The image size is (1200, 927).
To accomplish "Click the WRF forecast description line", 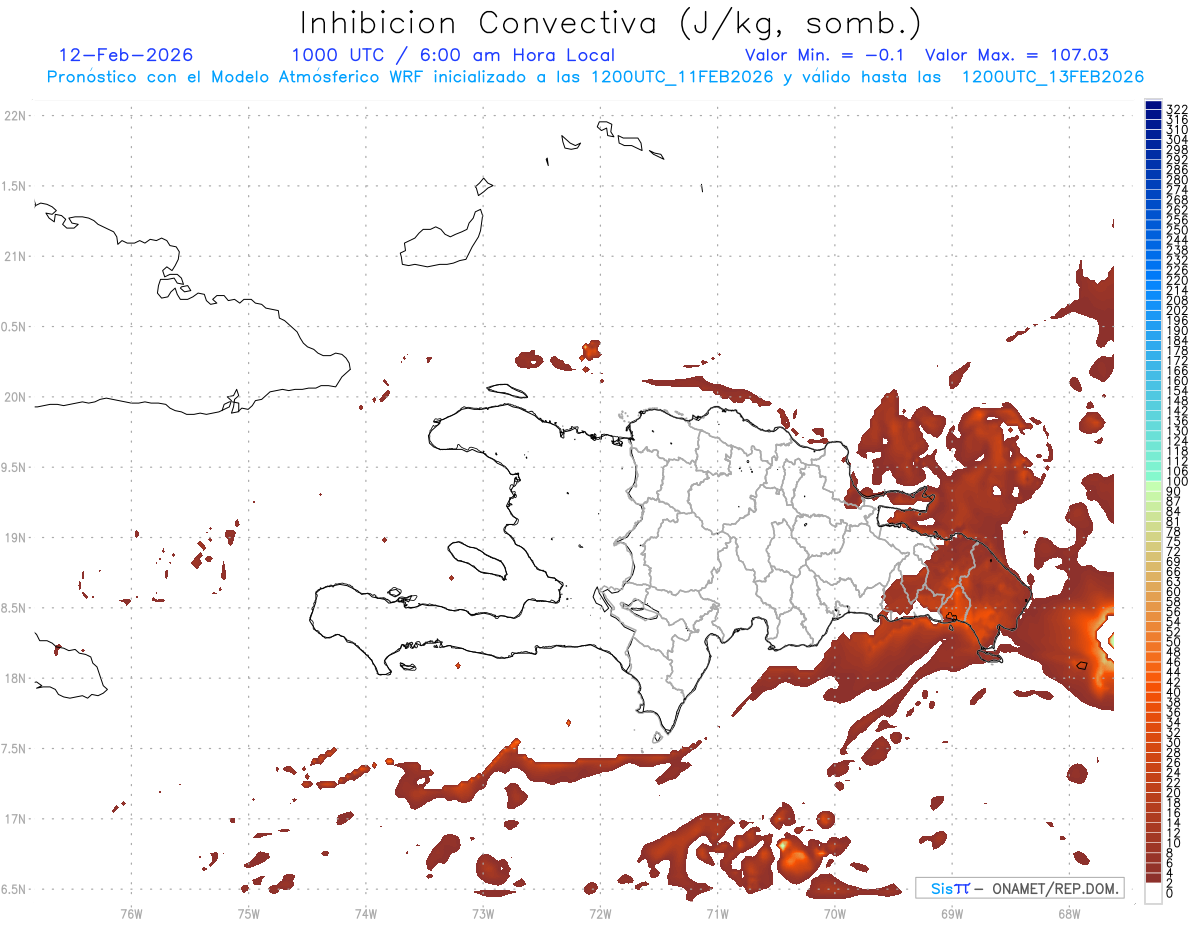I will (x=595, y=77).
